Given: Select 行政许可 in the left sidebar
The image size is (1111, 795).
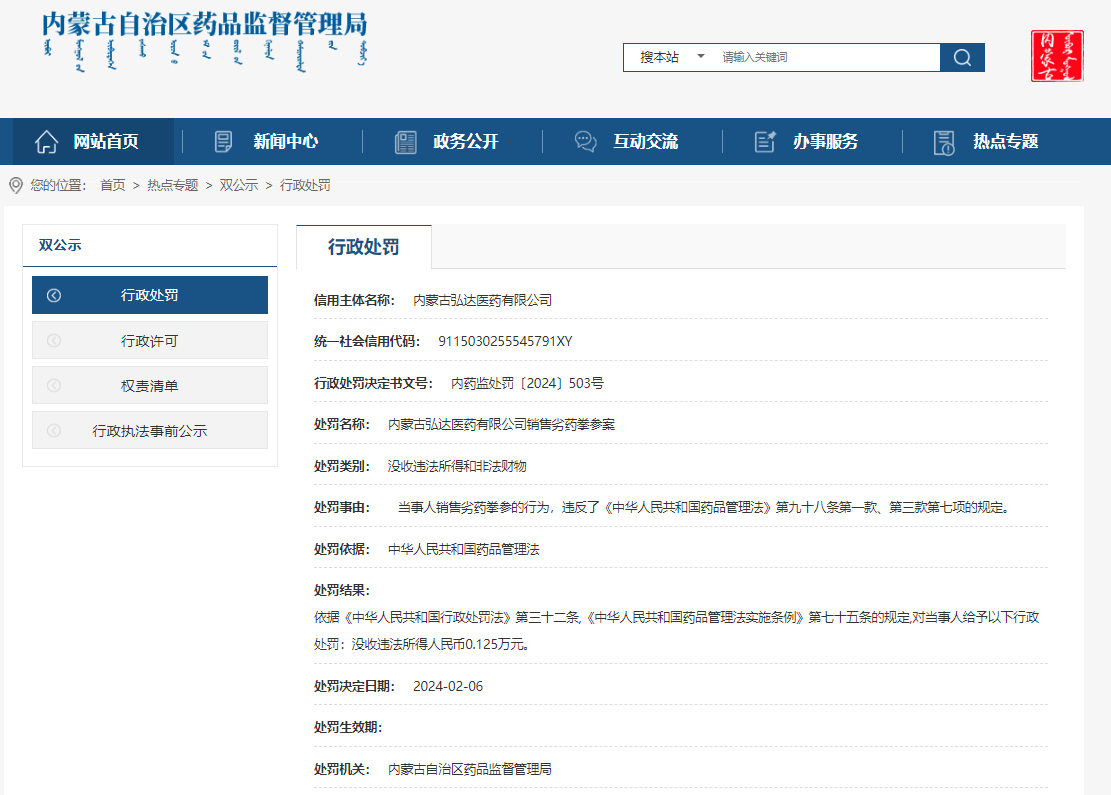Looking at the screenshot, I should (x=150, y=341).
